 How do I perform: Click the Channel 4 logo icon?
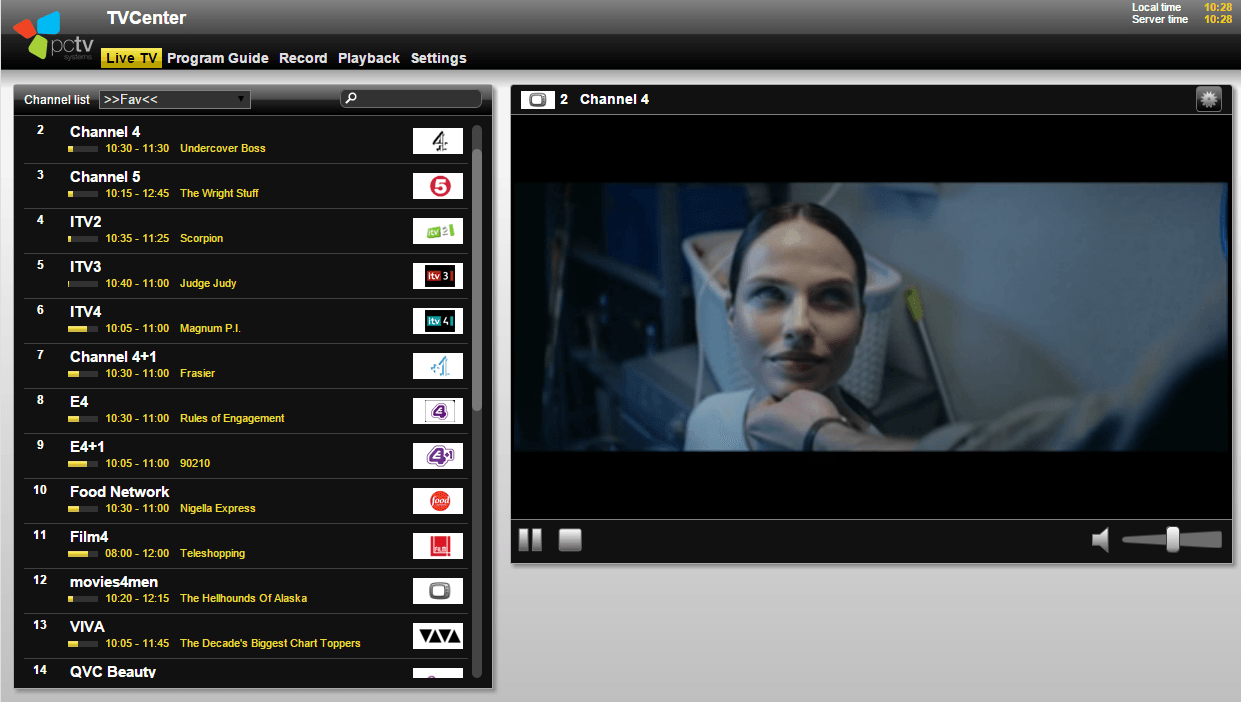pyautogui.click(x=438, y=141)
